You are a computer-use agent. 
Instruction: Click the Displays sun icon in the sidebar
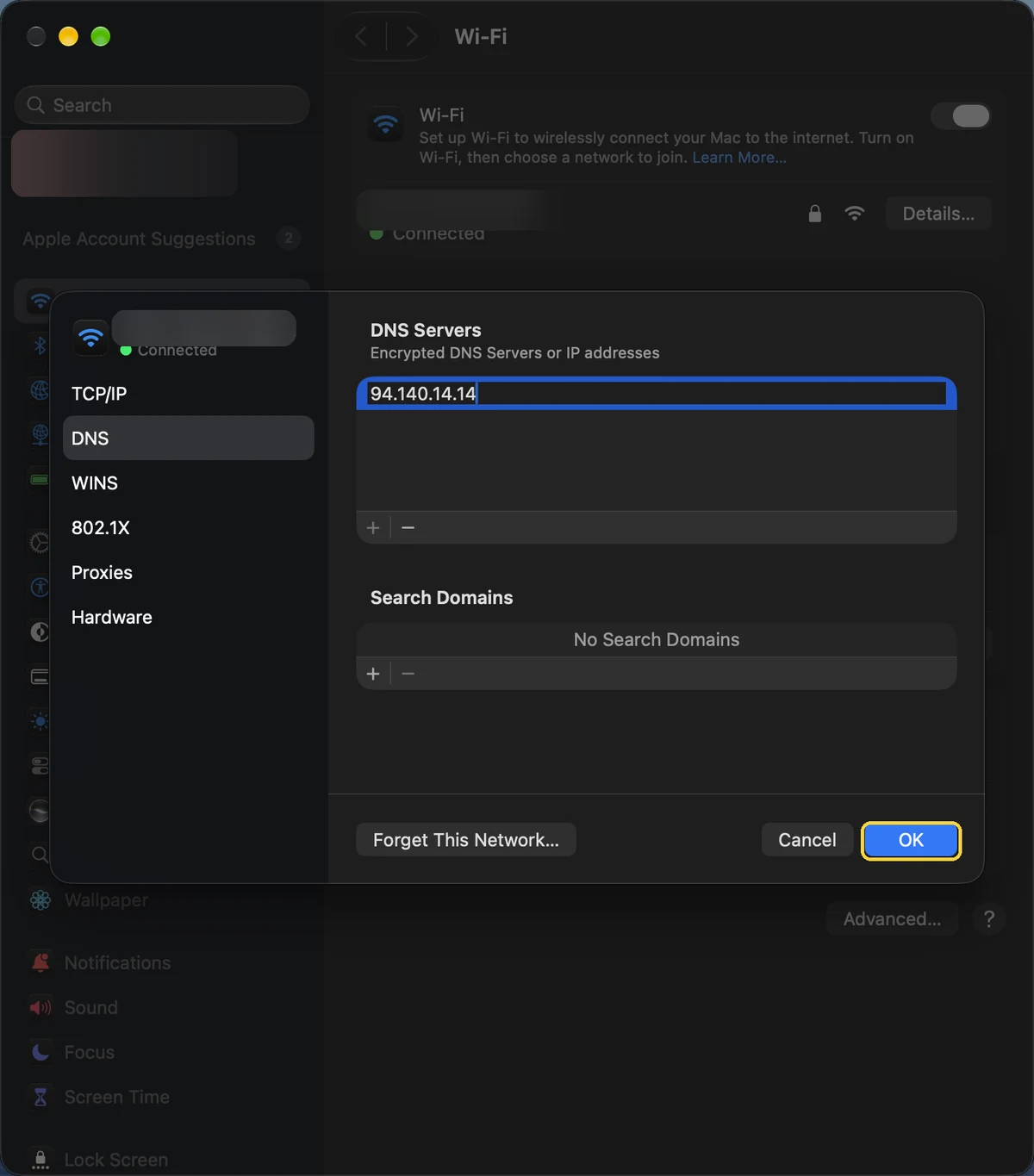[x=40, y=721]
